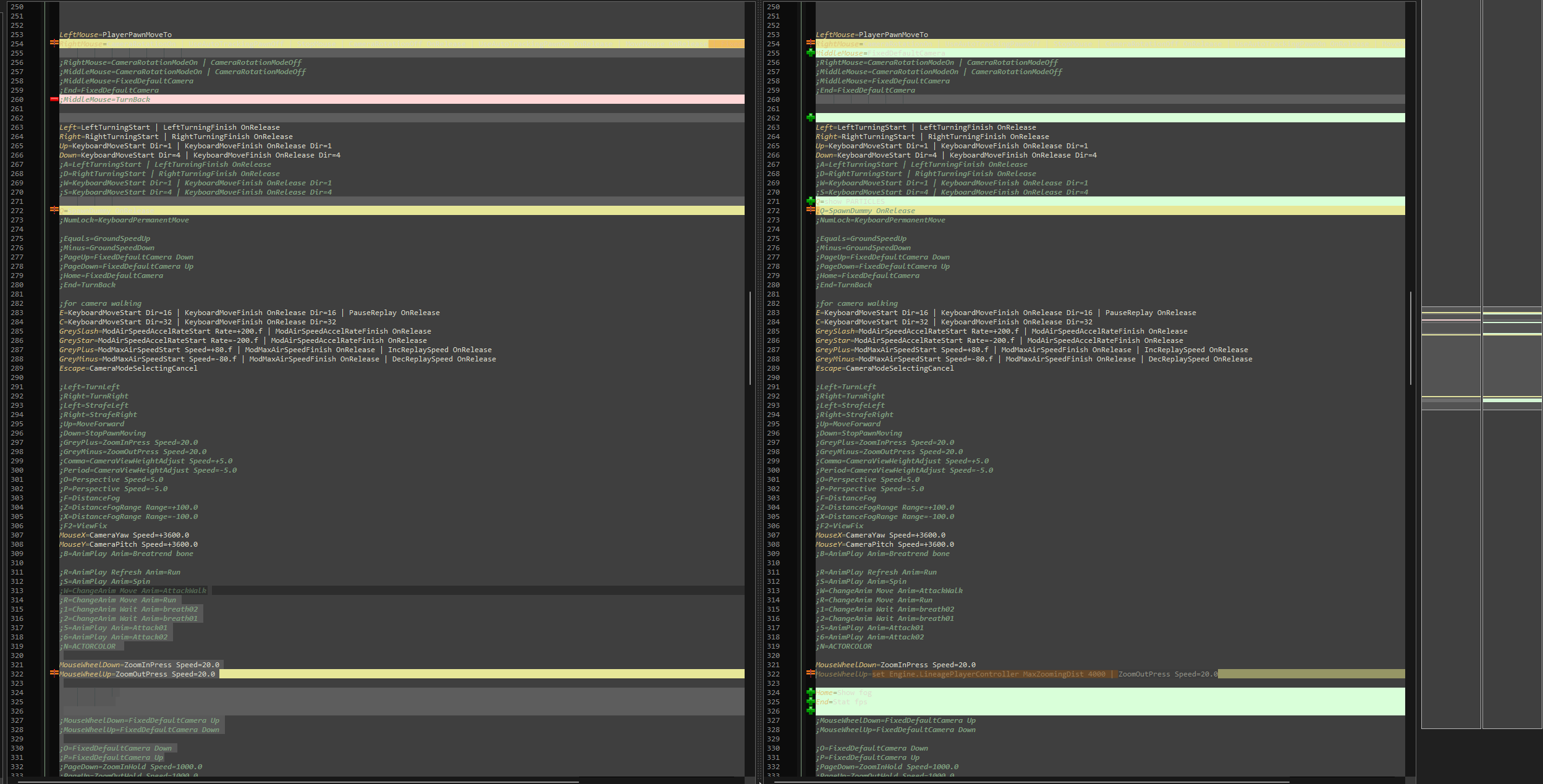The width and height of the screenshot is (1543, 784).
Task: Click 'E=KeyboardMoveStart Dir=16' line in right pane
Action: click(1006, 313)
